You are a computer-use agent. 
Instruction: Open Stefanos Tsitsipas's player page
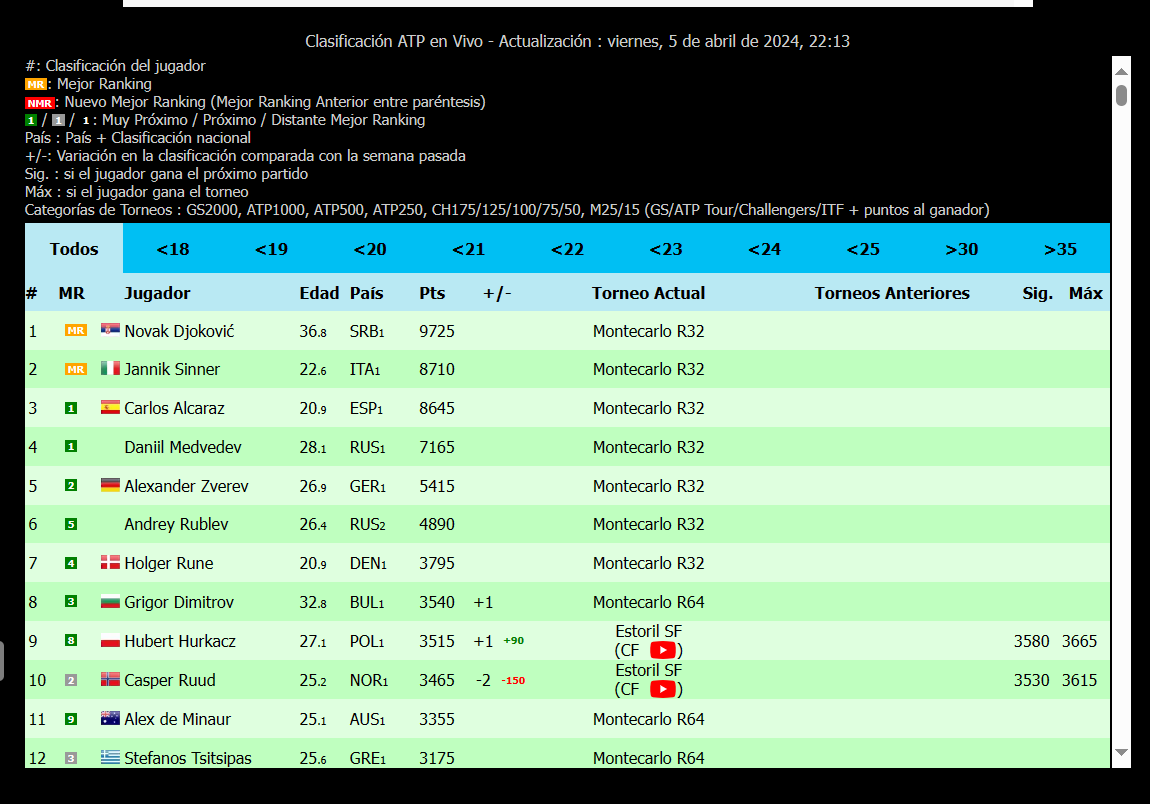click(188, 758)
